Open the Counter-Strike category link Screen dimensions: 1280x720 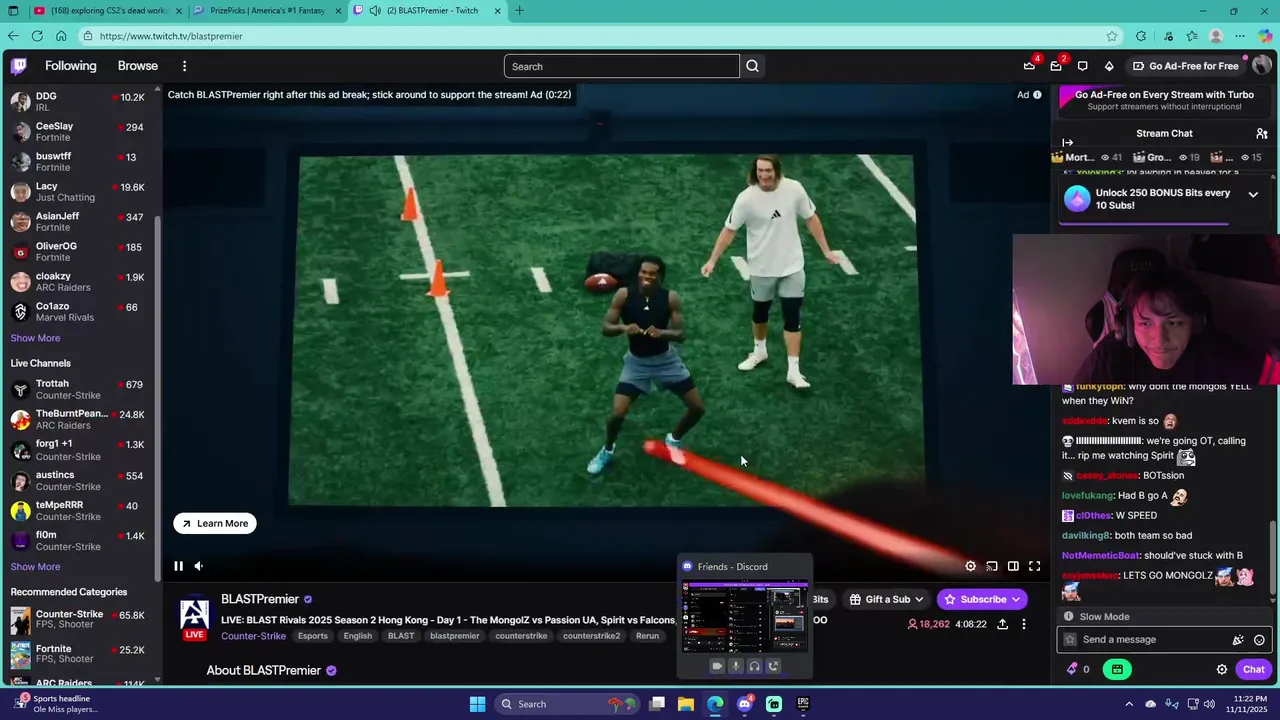tap(253, 636)
